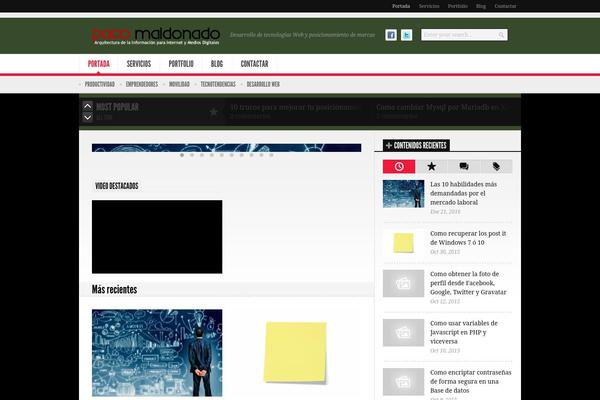Open '10 trucos para mejorar' popular post
This screenshot has width=600, height=400.
coord(293,108)
